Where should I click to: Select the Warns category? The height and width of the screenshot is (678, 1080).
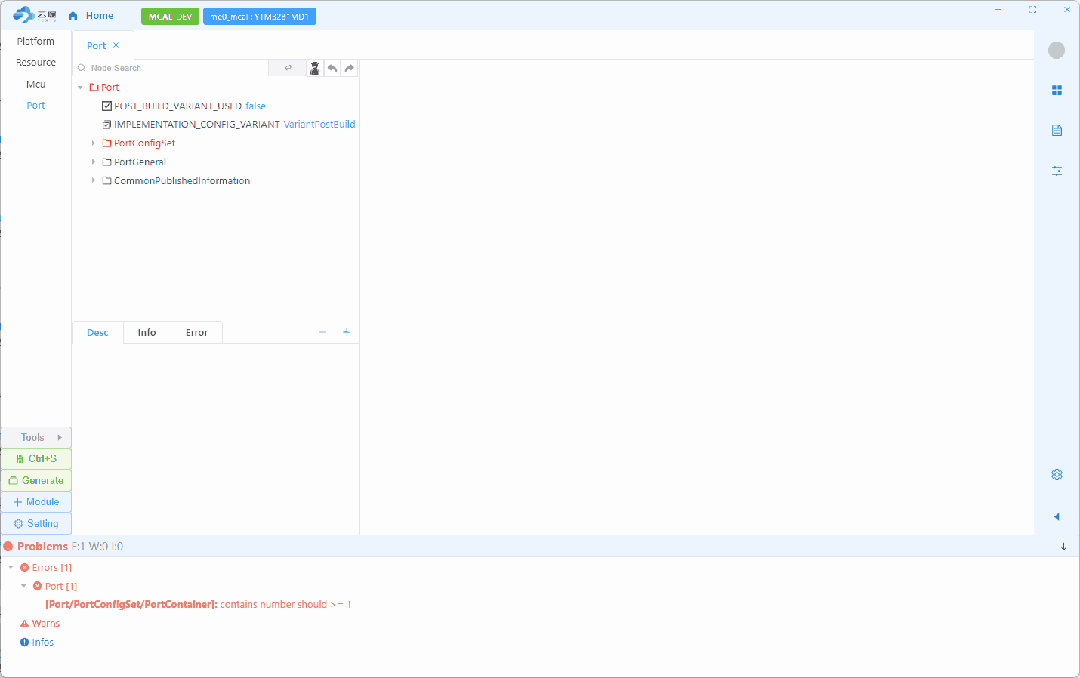40,624
